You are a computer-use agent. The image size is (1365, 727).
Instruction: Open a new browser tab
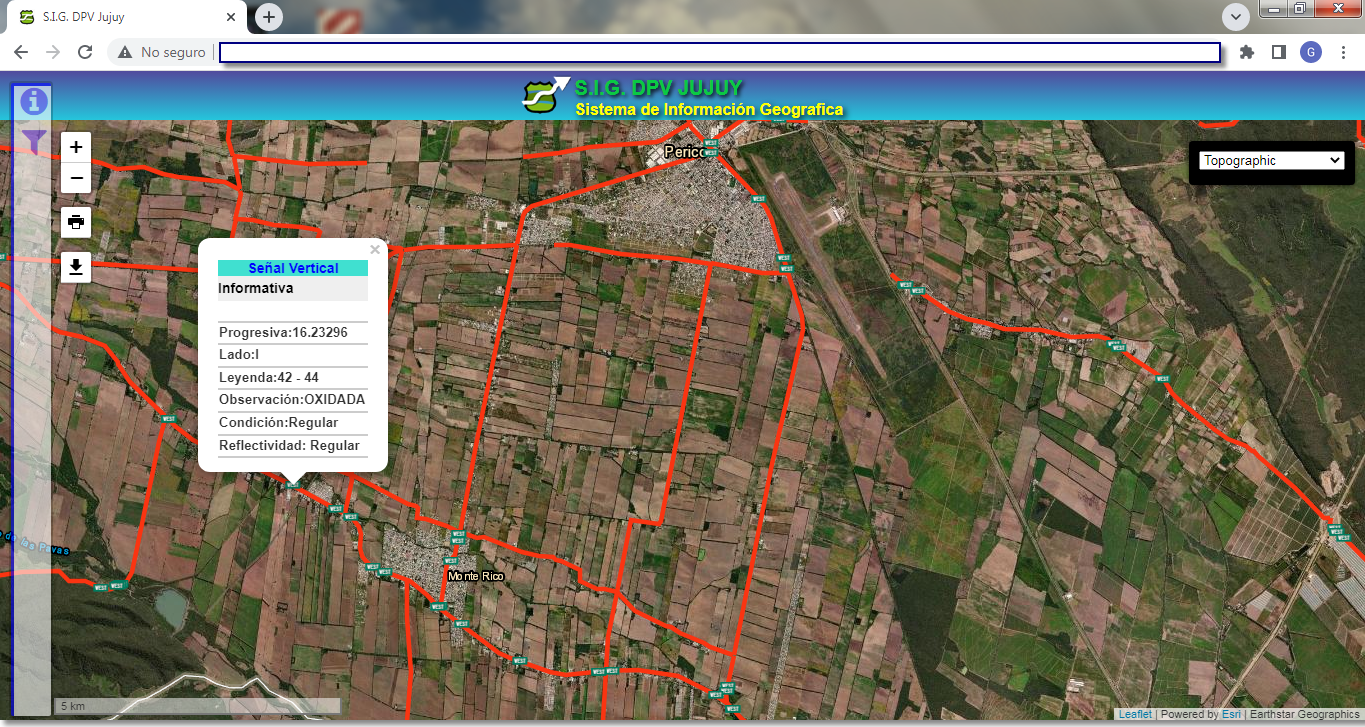click(269, 17)
